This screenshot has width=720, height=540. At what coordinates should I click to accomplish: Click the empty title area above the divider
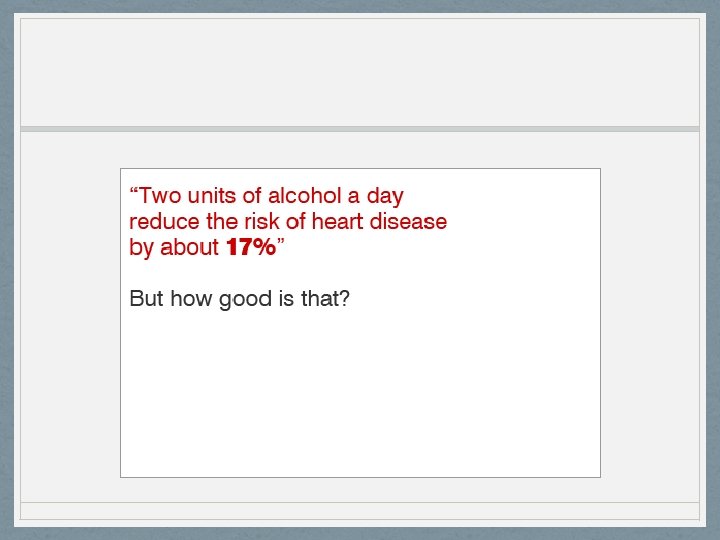(360, 72)
